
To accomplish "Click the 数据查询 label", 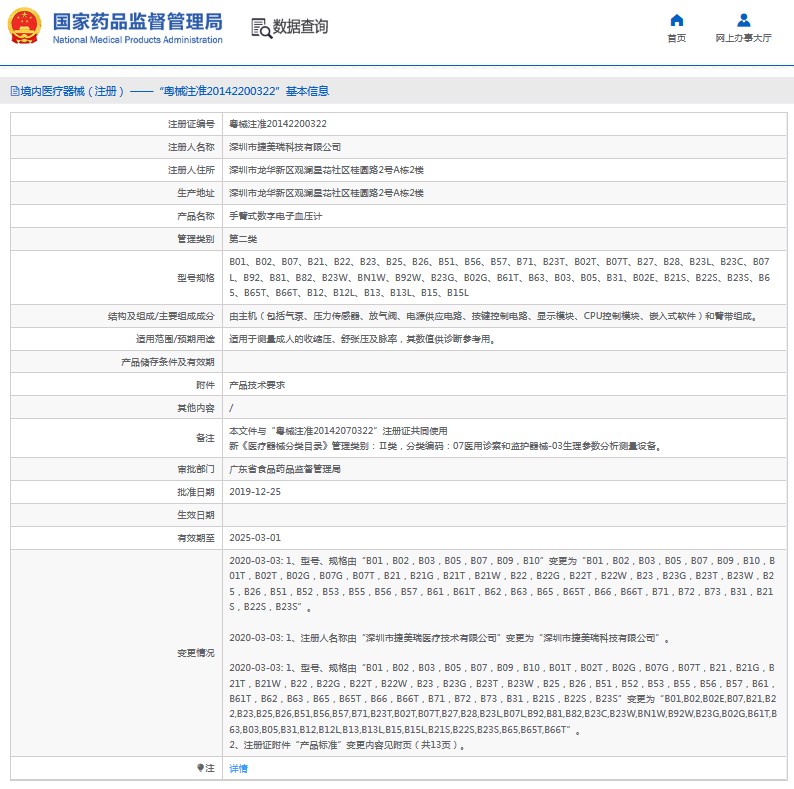I will pyautogui.click(x=301, y=26).
